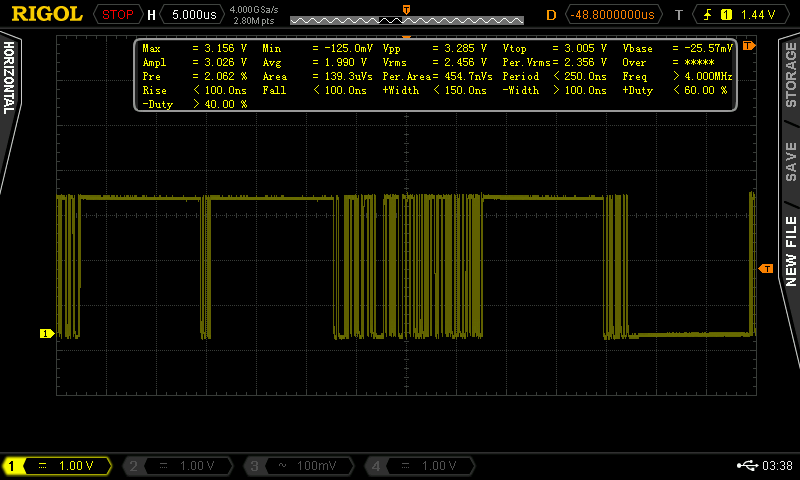Click the USB connection icon
This screenshot has width=800, height=480.
coord(747,465)
